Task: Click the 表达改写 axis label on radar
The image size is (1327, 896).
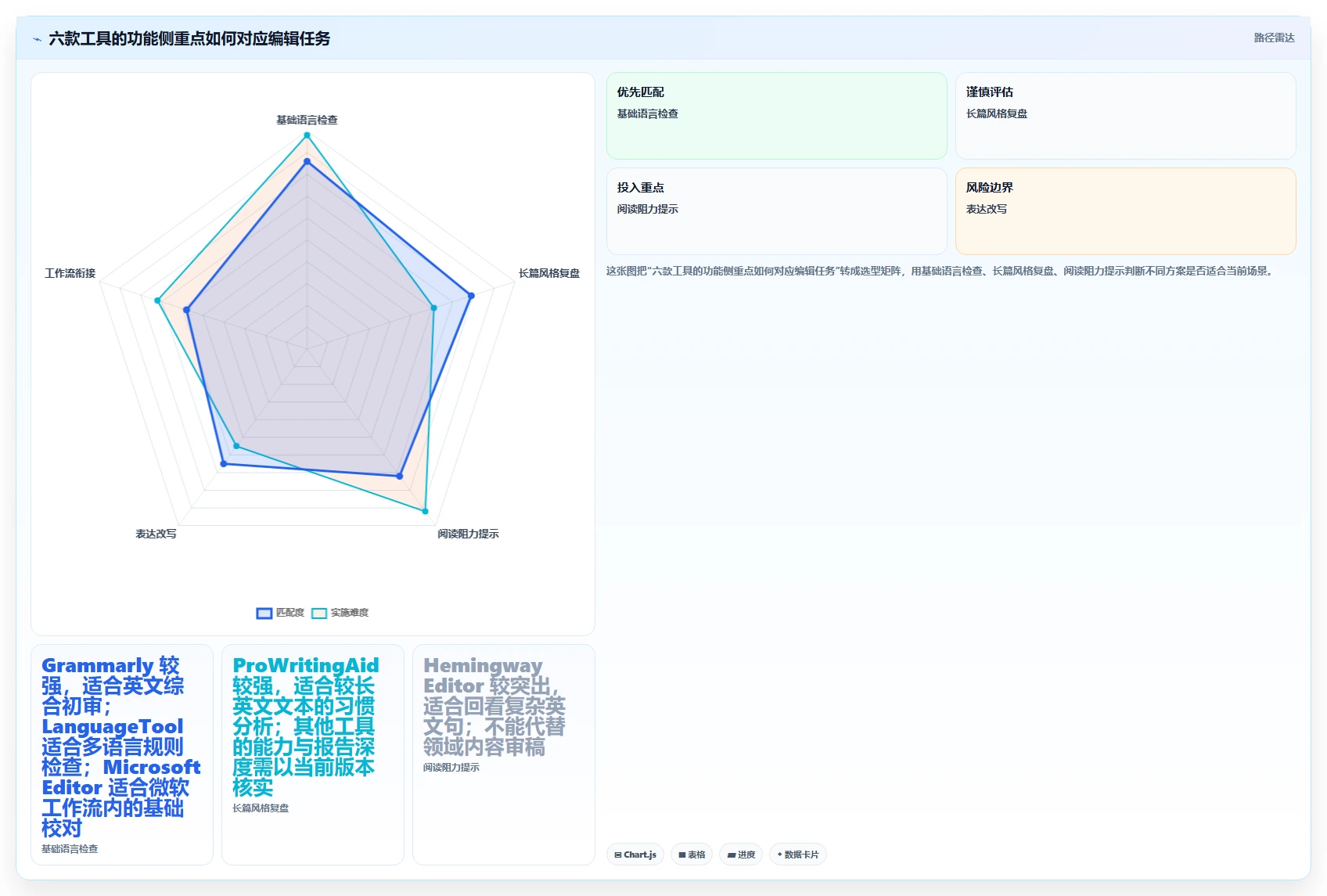Action: (156, 534)
